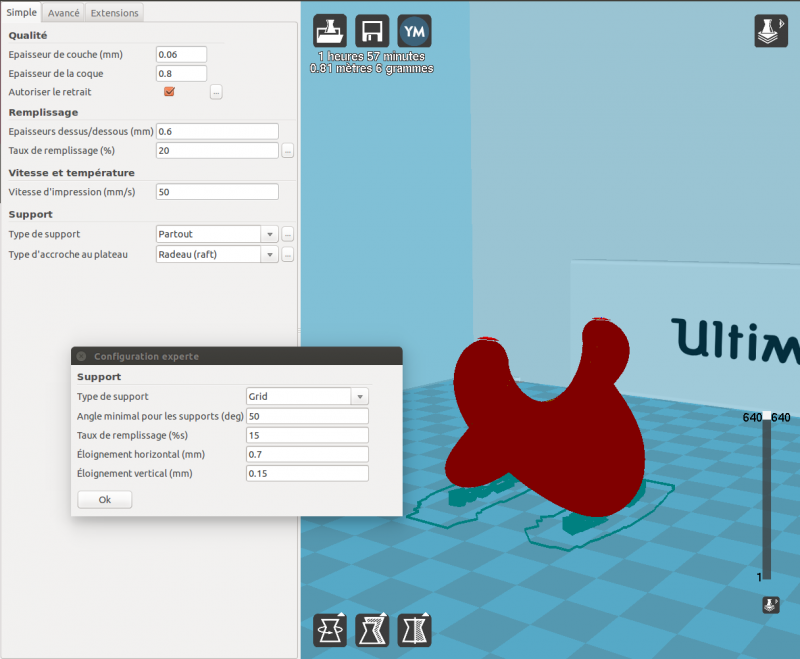This screenshot has height=659, width=800.
Task: Click the Qualité section heading
Action: point(28,35)
